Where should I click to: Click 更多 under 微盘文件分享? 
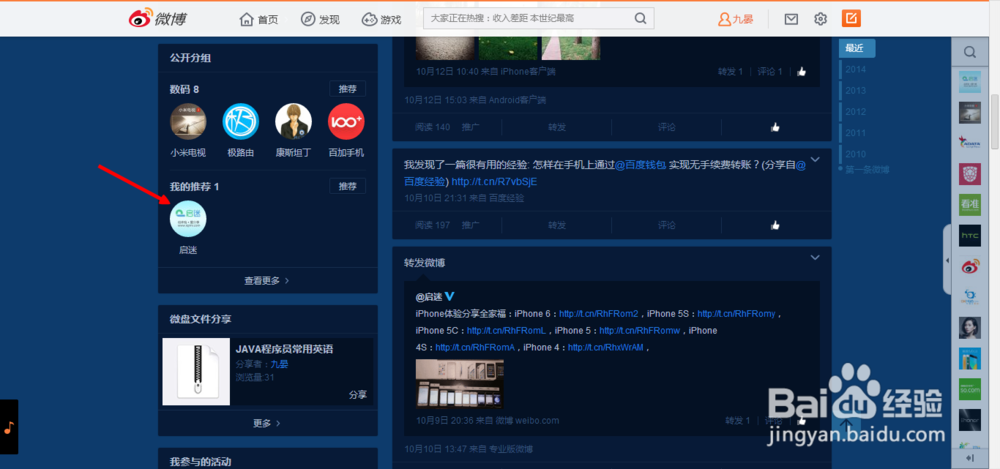click(x=267, y=423)
